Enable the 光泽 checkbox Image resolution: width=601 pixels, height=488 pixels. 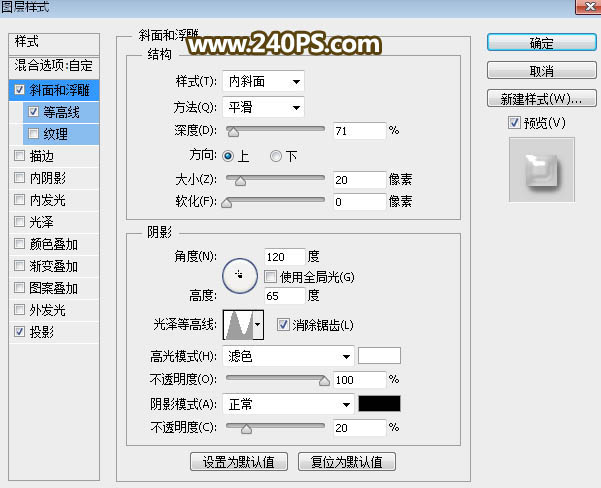(x=19, y=221)
